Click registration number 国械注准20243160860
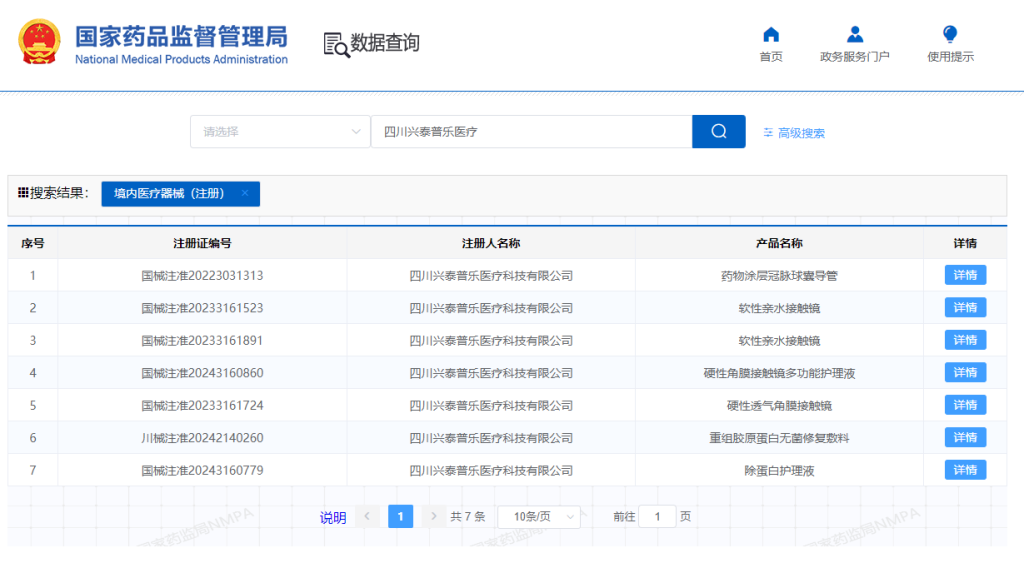This screenshot has width=1024, height=563. tap(202, 373)
